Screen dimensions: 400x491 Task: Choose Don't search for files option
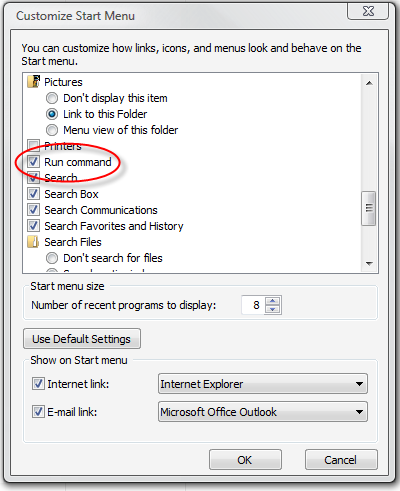52,258
